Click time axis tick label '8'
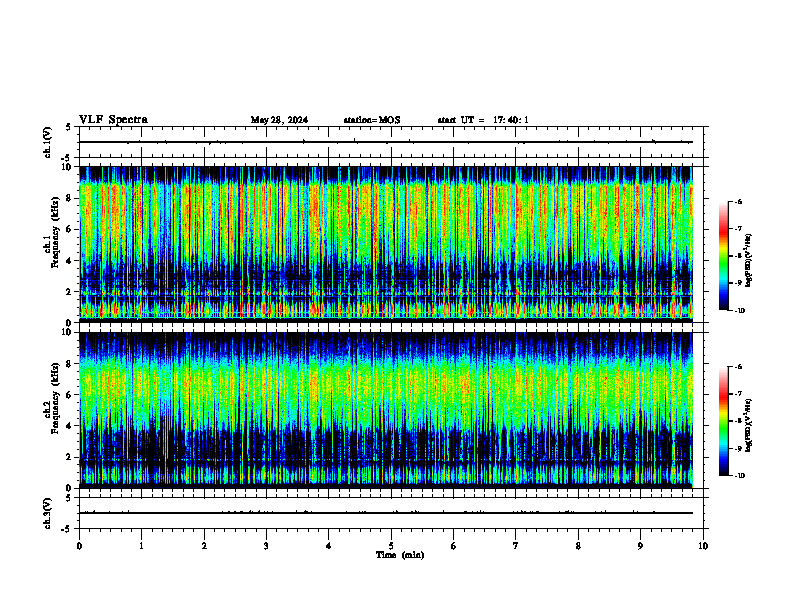 coord(578,546)
